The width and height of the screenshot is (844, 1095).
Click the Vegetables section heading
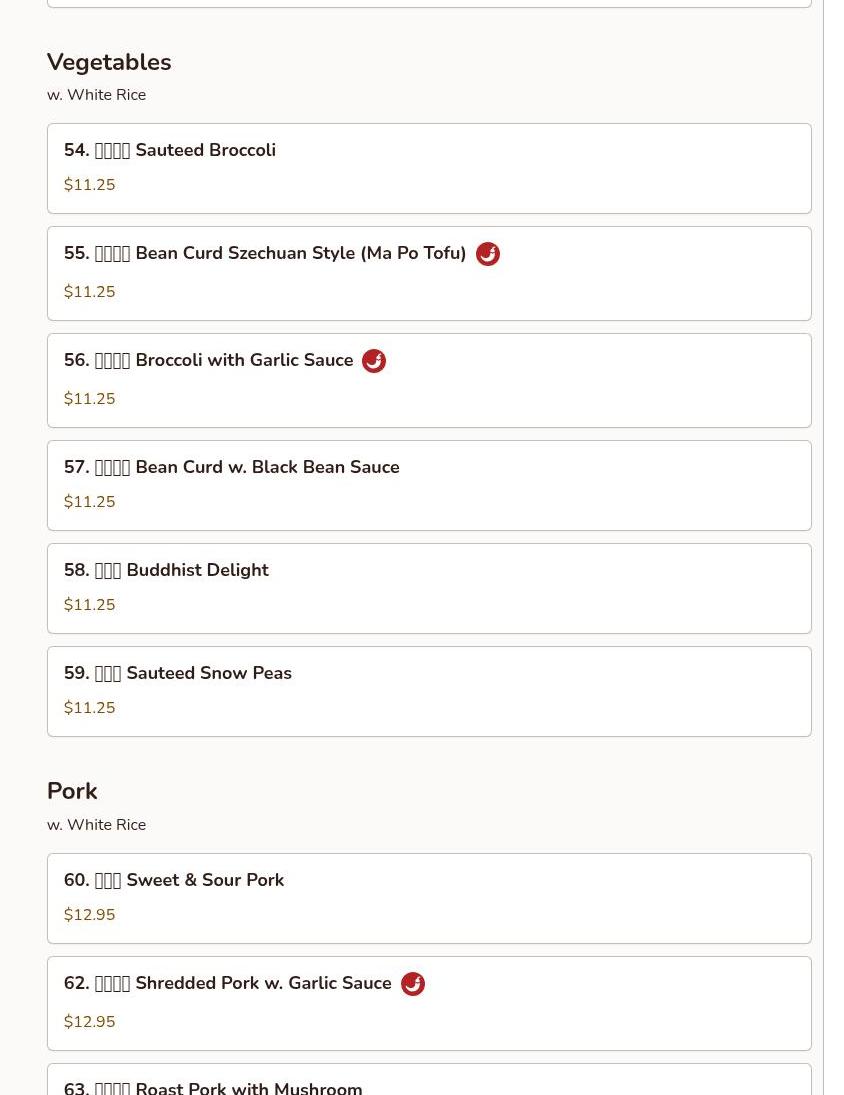[x=109, y=62]
